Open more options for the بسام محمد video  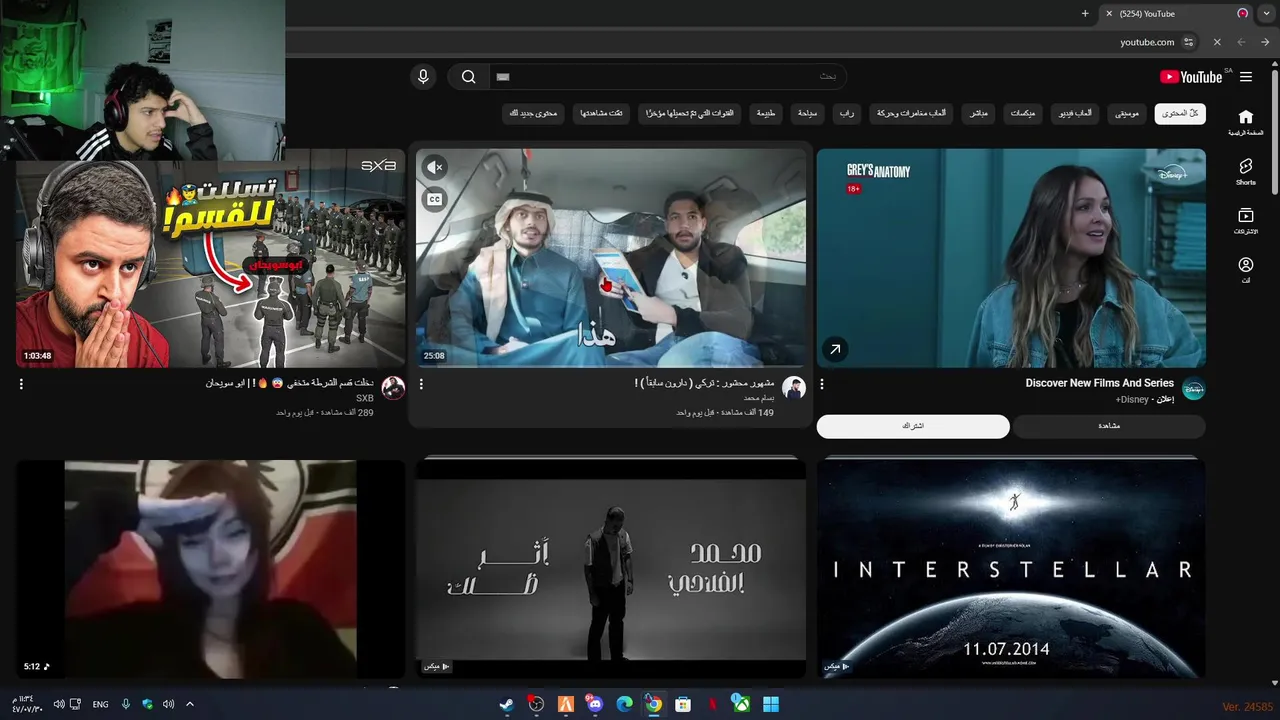click(421, 384)
